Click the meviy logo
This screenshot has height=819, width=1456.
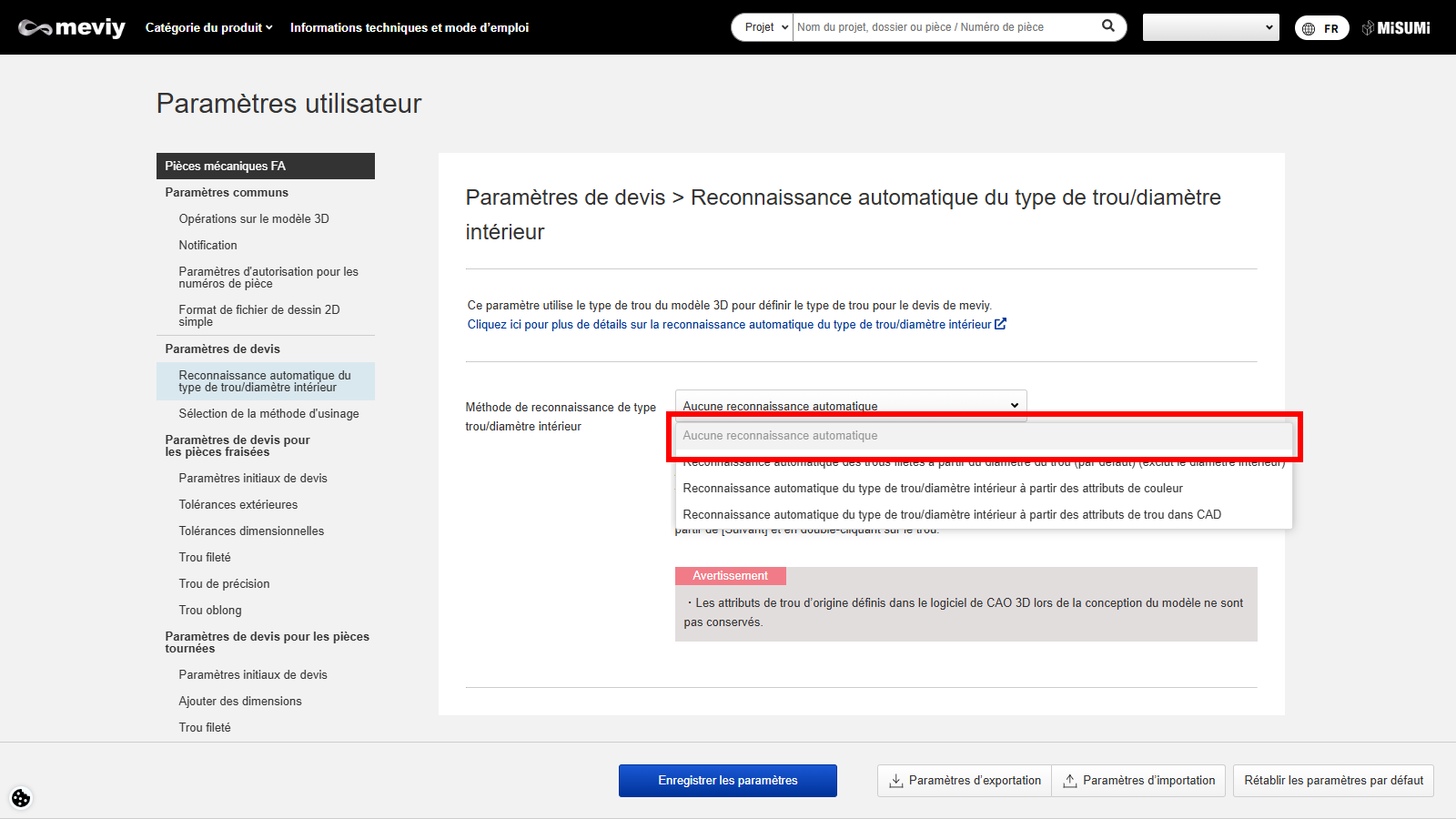point(72,28)
